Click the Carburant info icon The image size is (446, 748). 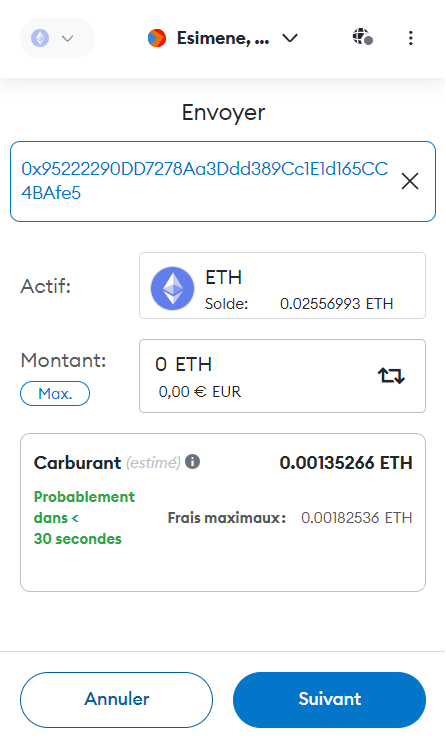click(192, 462)
